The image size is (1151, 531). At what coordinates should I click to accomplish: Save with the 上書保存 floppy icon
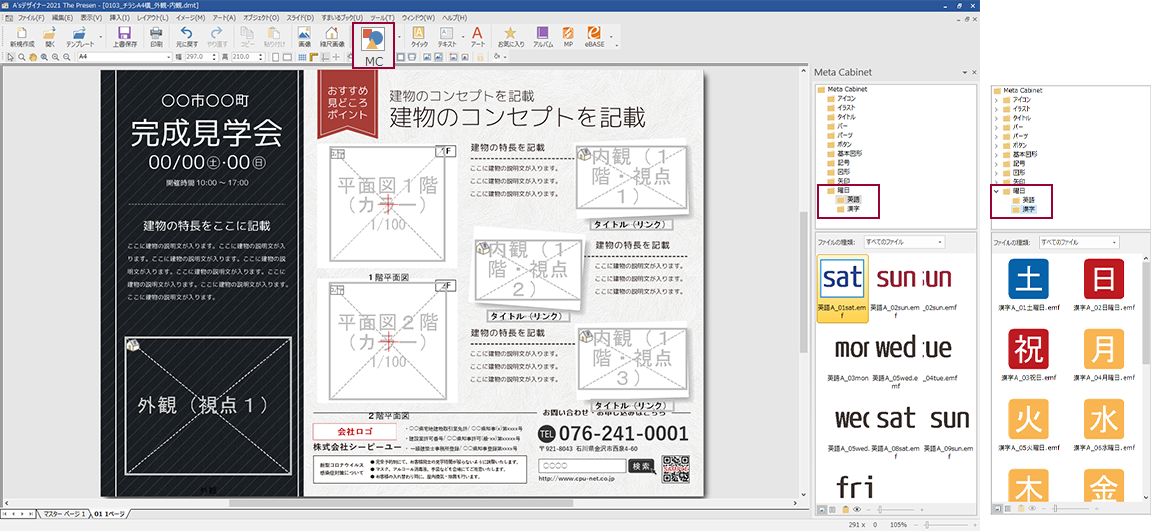[124, 37]
